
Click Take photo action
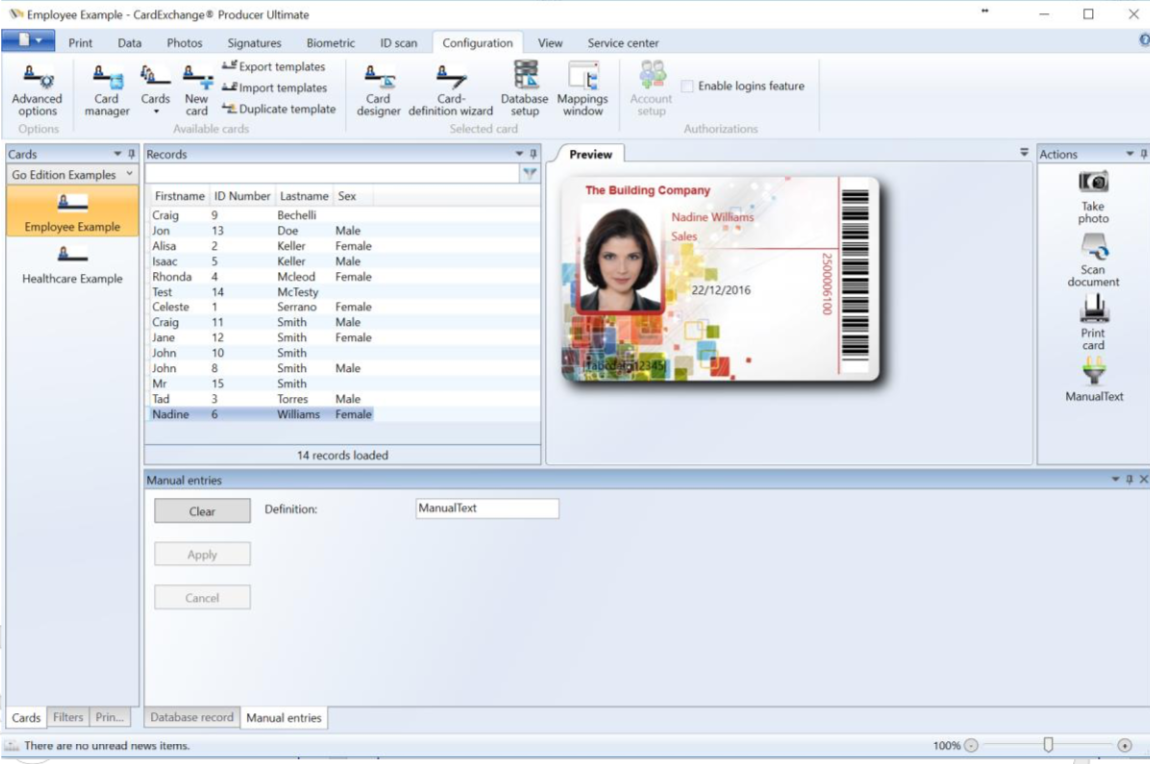click(1093, 196)
